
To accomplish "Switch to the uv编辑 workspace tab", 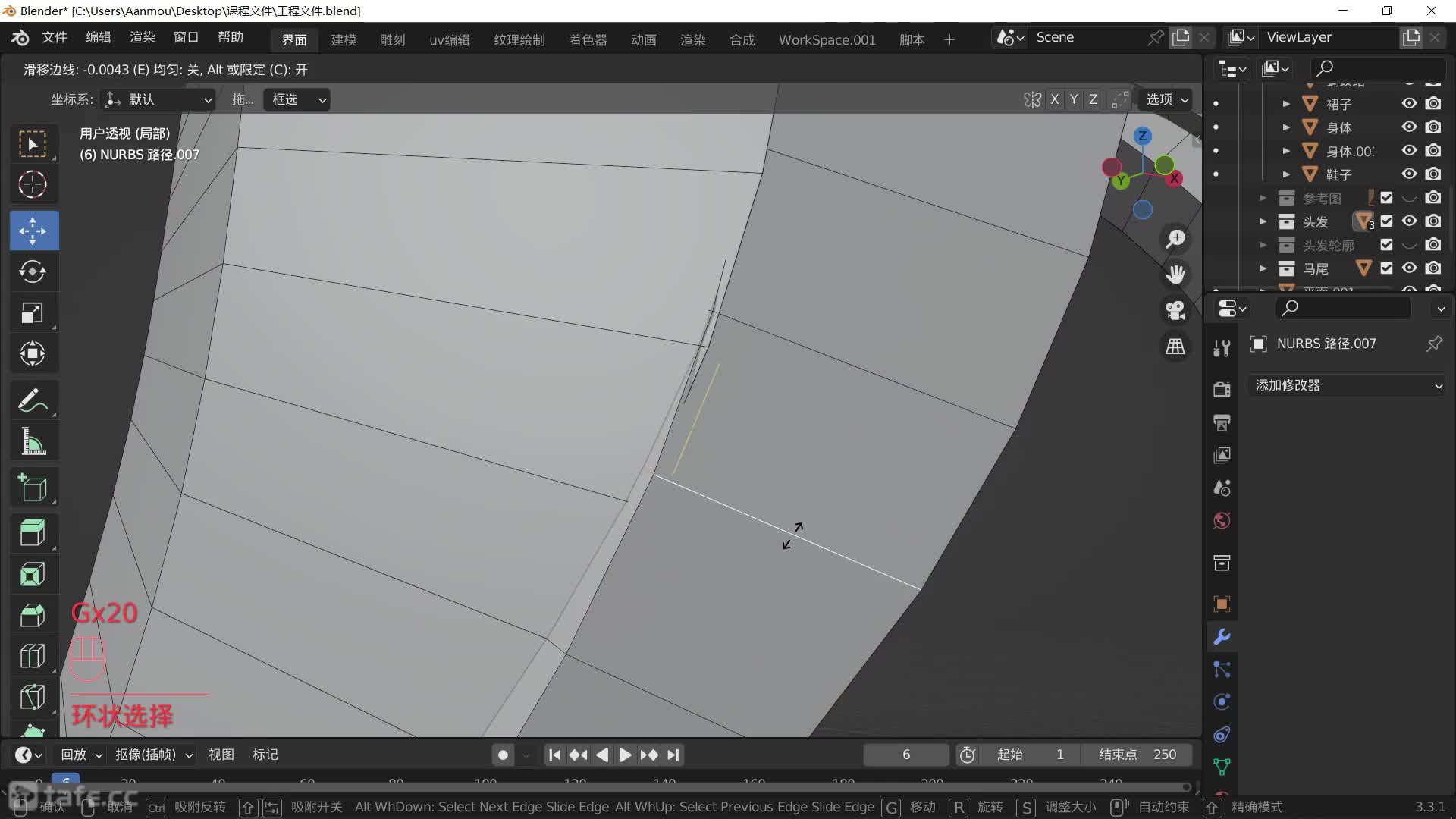I will 450,39.
